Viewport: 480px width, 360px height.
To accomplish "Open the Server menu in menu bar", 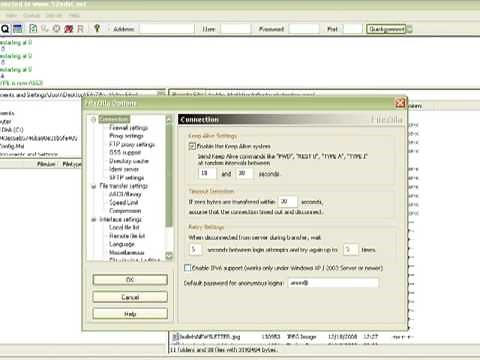I will click(x=54, y=15).
